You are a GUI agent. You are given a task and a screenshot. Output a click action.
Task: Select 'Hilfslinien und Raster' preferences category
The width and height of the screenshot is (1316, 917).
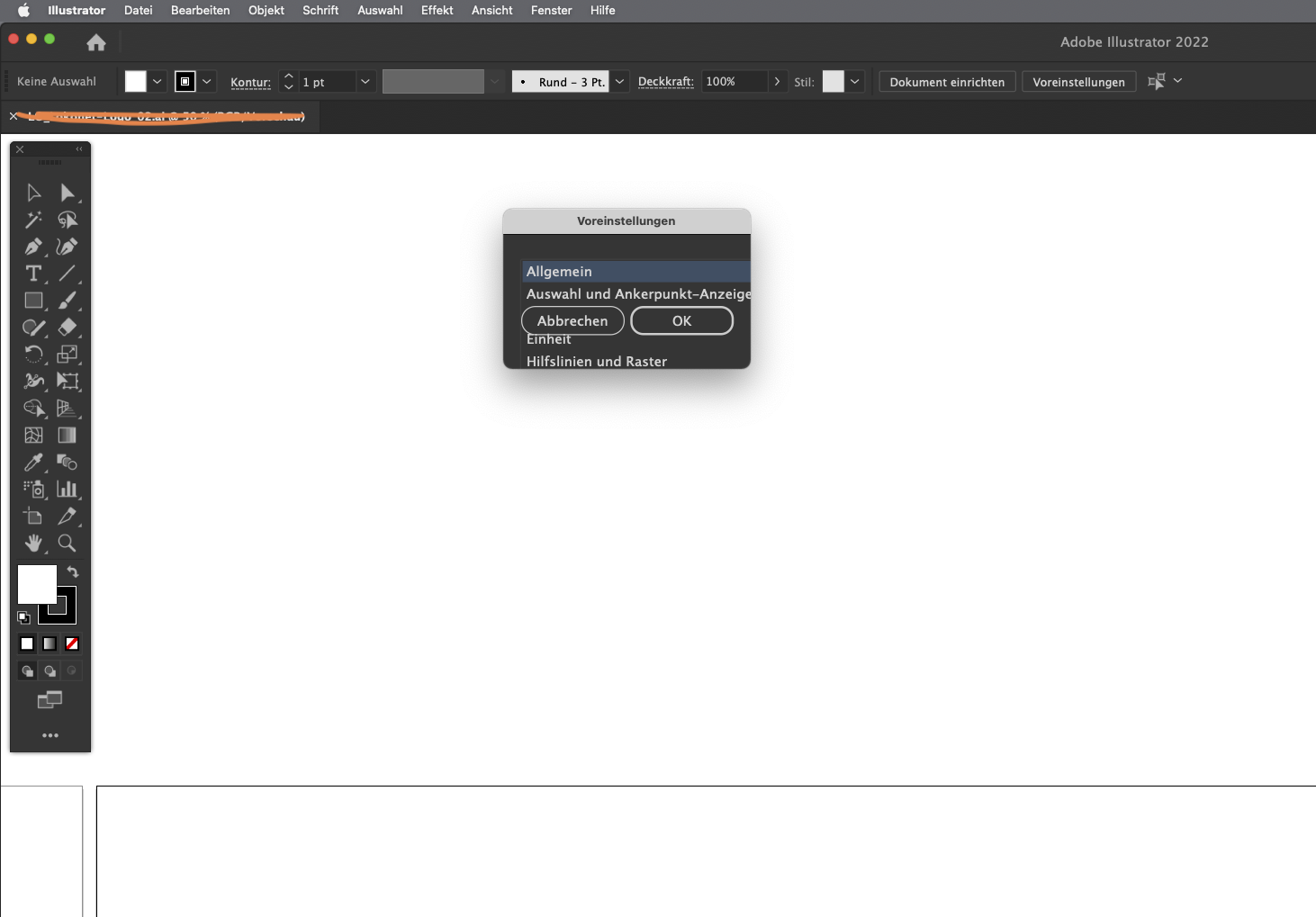click(x=597, y=361)
